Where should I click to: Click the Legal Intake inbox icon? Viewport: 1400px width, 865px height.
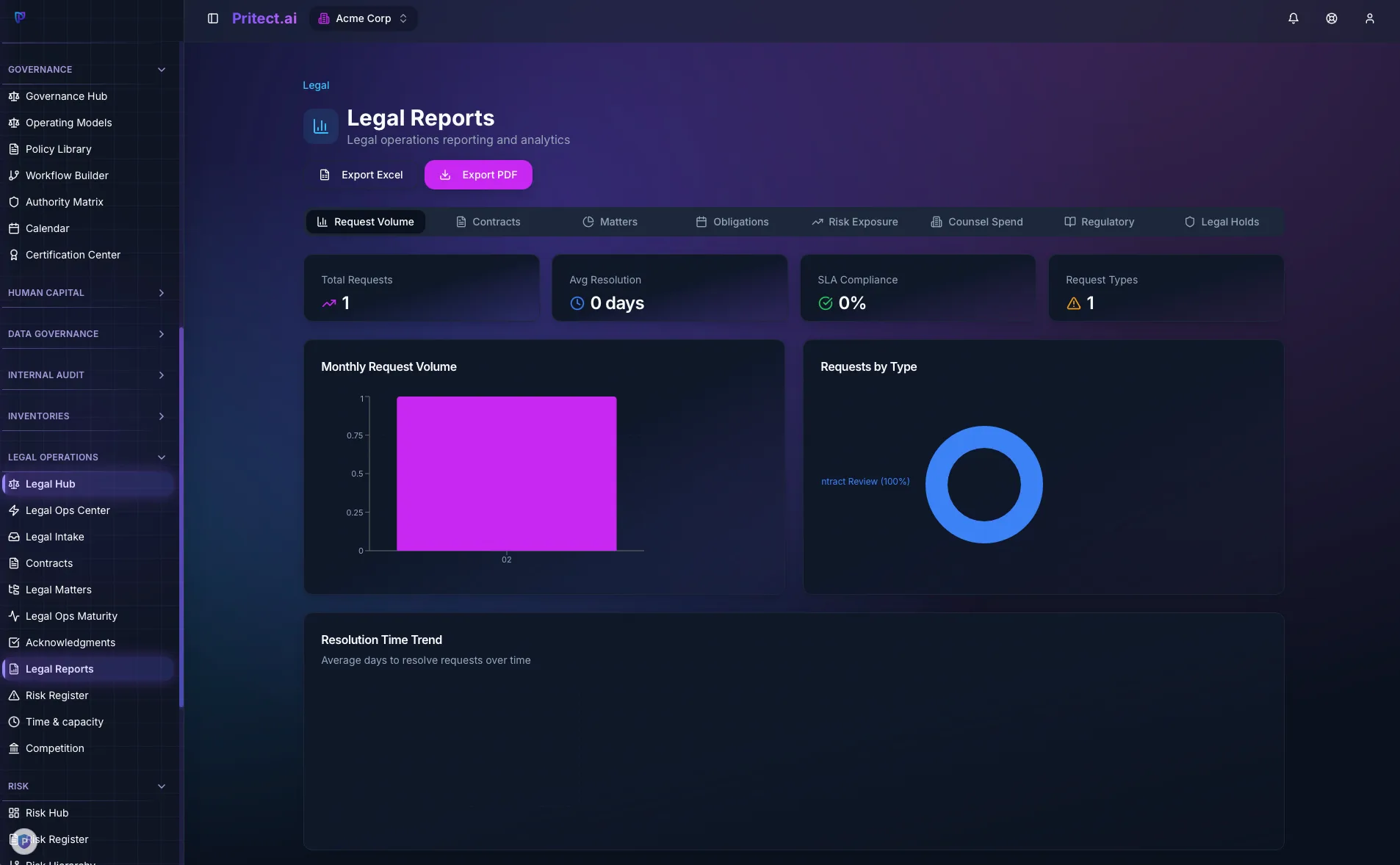click(x=14, y=537)
